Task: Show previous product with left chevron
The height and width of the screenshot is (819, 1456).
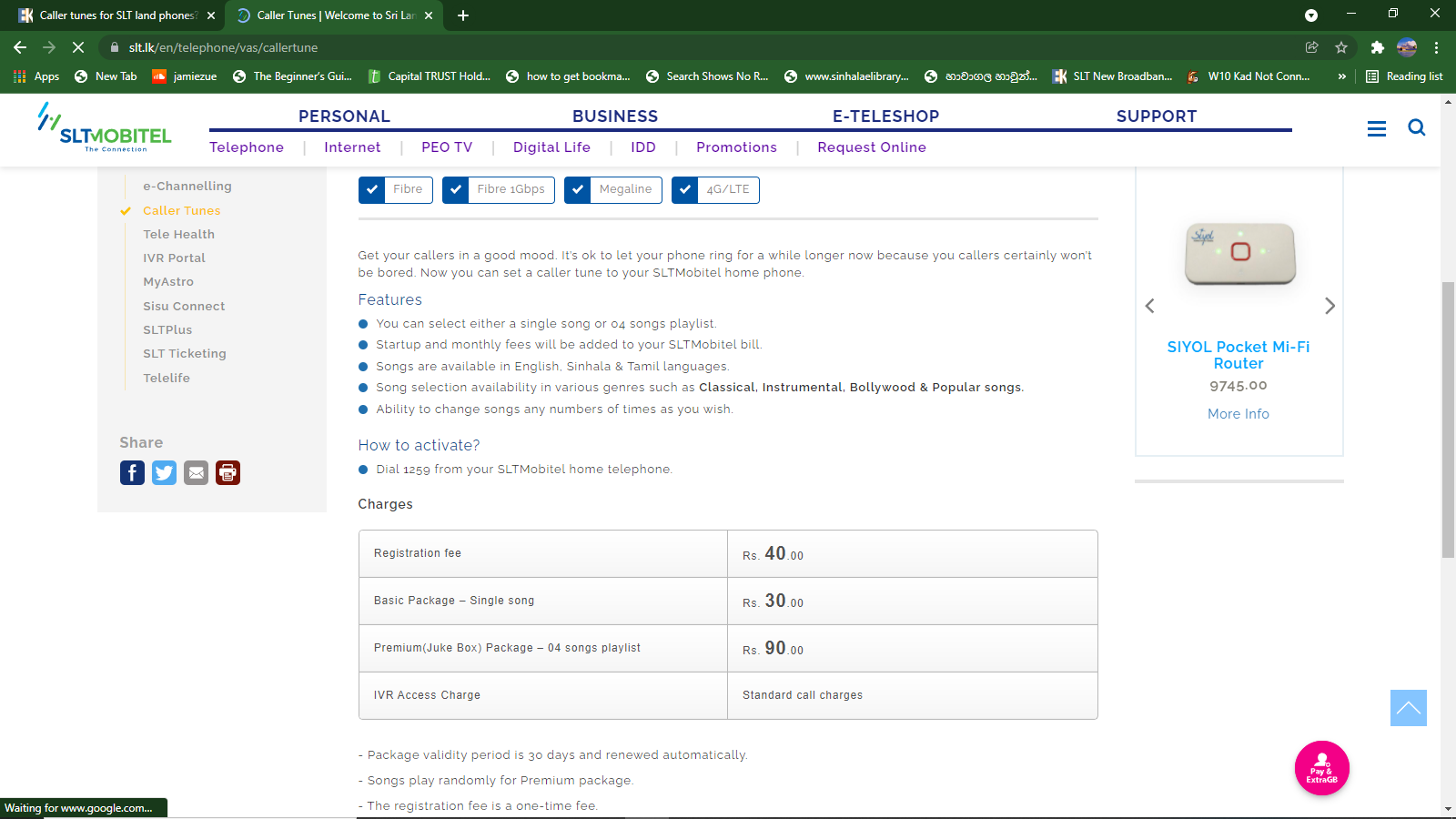Action: [1149, 306]
